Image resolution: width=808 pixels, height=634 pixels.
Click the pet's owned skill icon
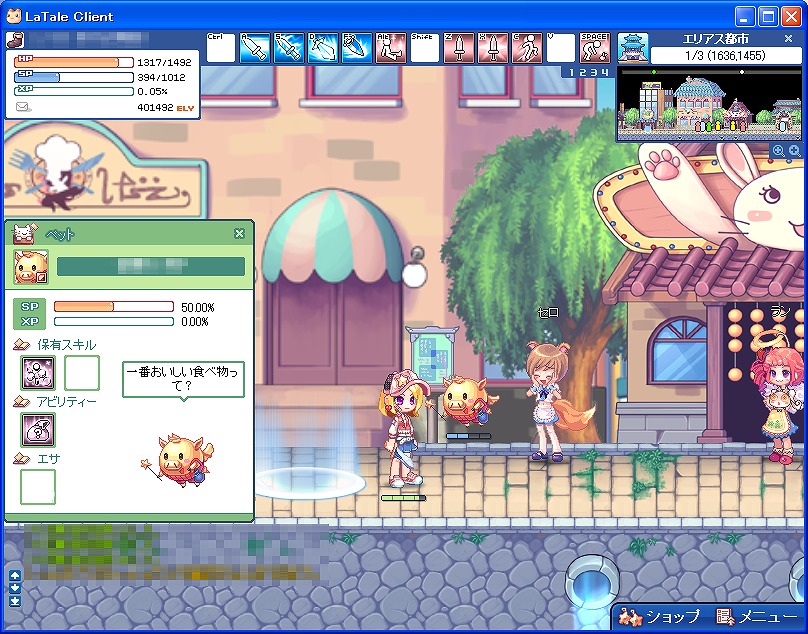click(38, 373)
